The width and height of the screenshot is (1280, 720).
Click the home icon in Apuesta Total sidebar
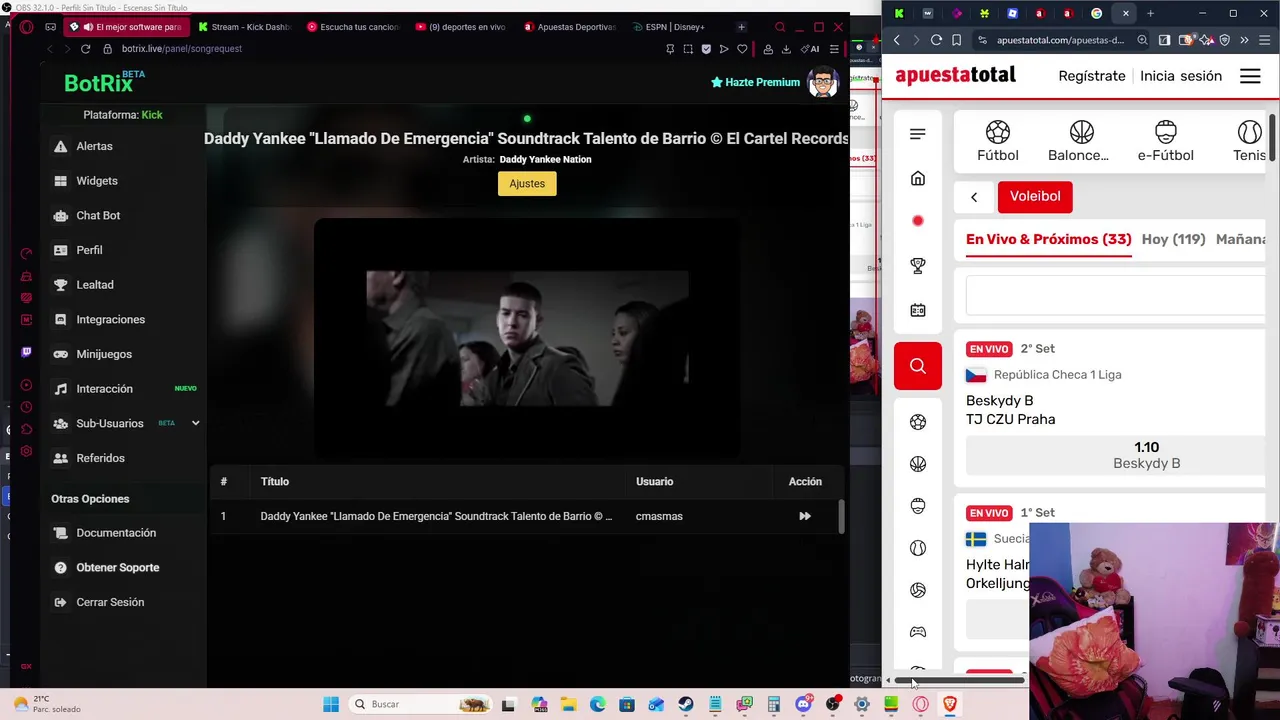[918, 178]
